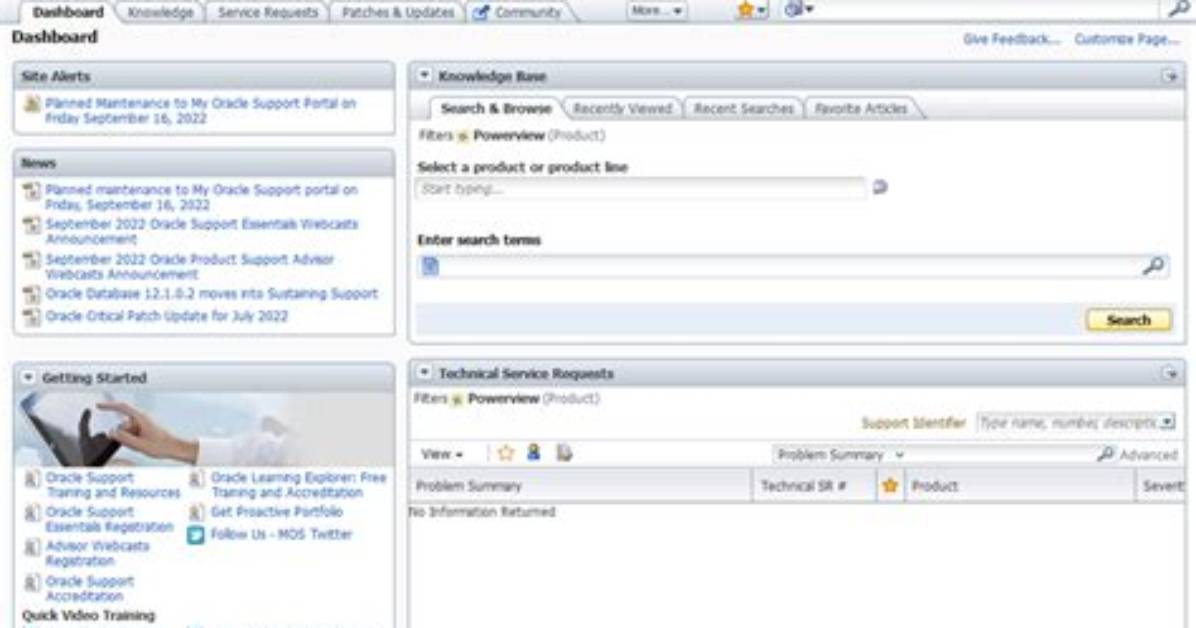Select the Search & Browse tab
The image size is (1196, 628).
[496, 108]
